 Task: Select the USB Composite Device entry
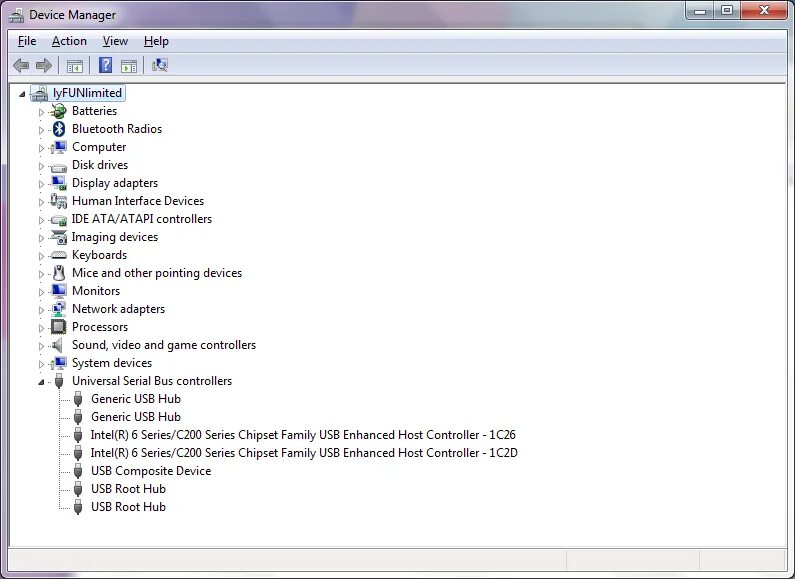click(151, 471)
